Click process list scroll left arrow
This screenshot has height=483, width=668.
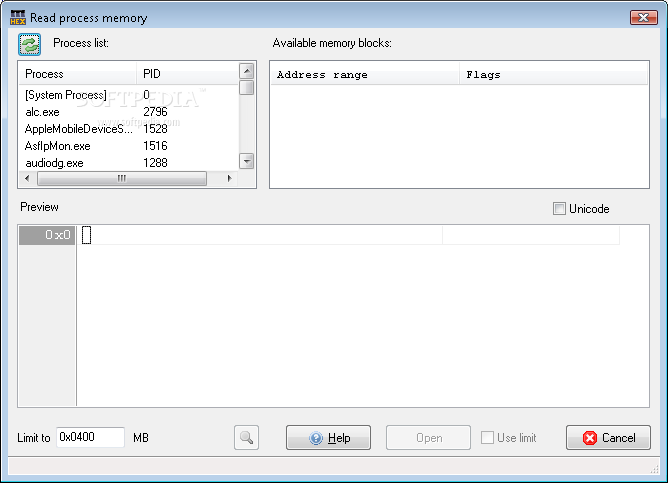click(x=27, y=178)
